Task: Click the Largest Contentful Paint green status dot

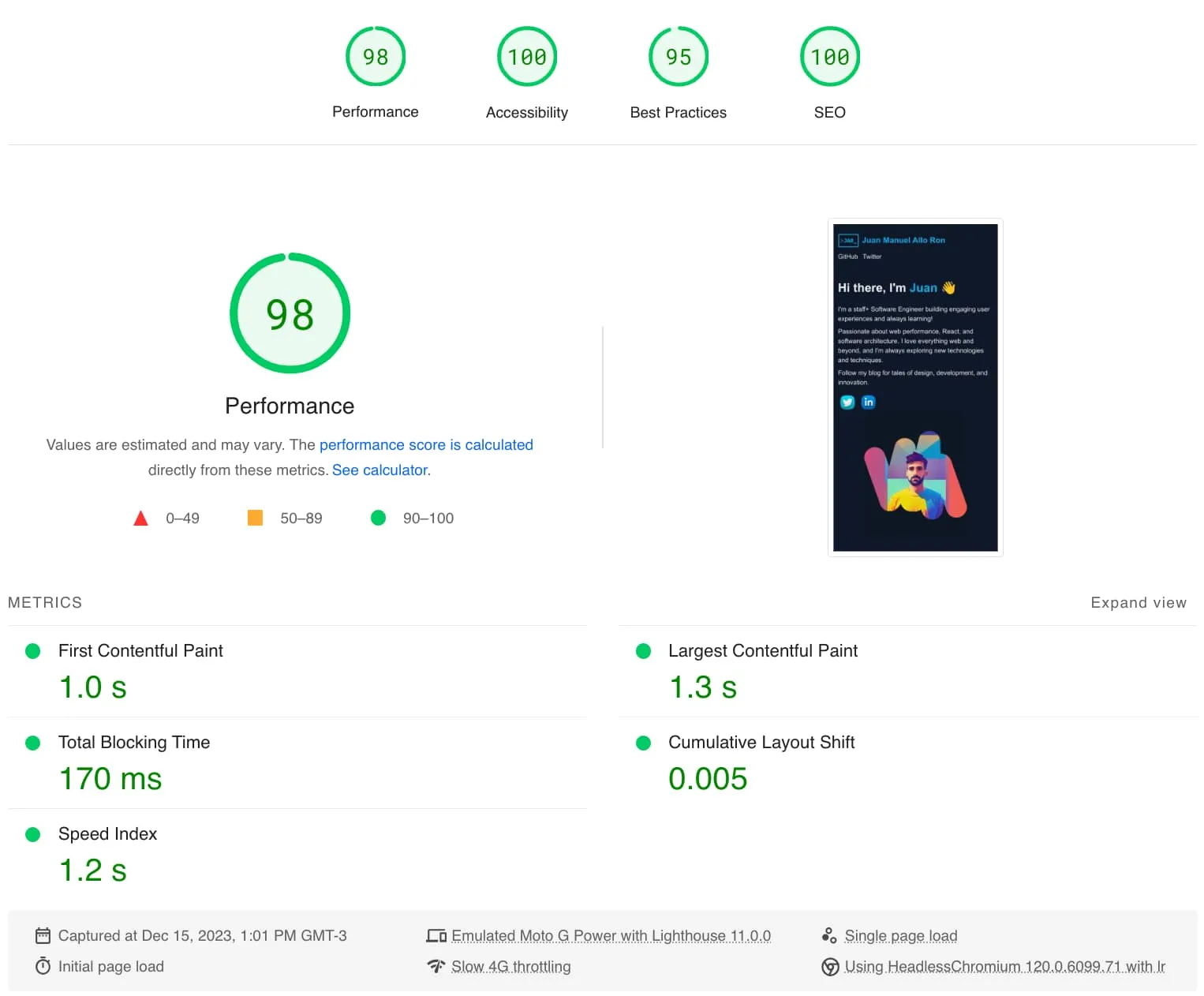Action: [644, 651]
